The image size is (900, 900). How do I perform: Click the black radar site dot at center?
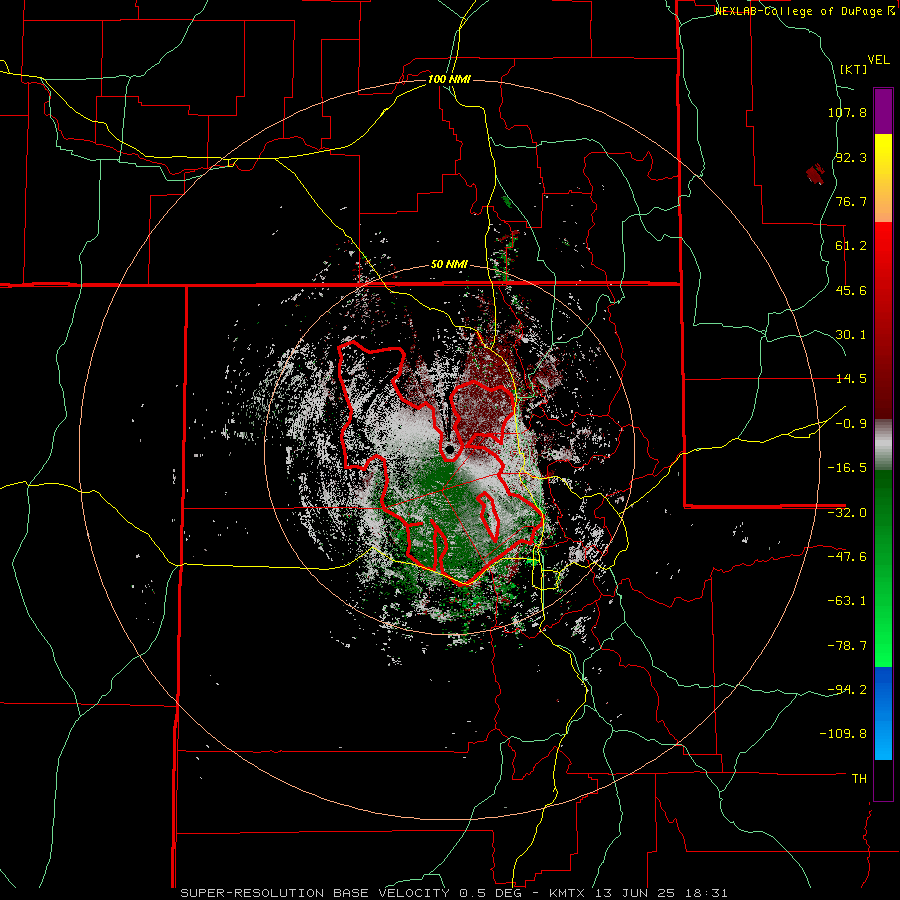(x=449, y=449)
